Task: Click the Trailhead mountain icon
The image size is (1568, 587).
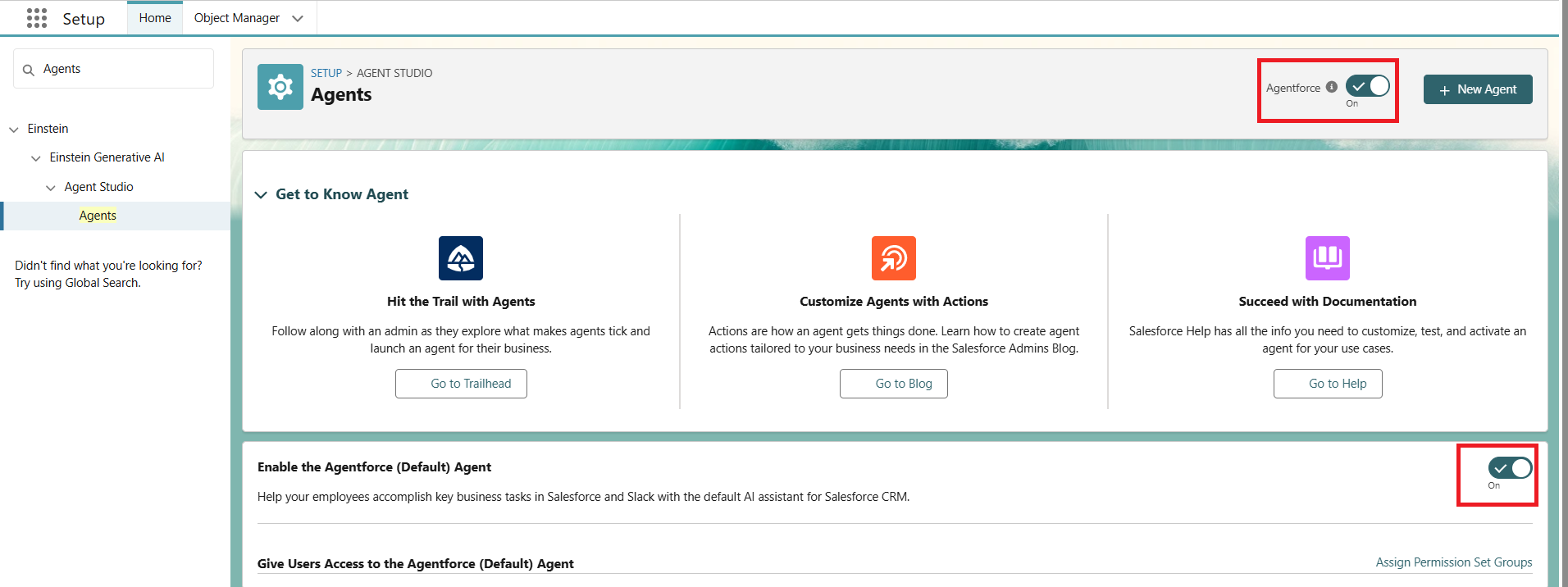Action: pyautogui.click(x=461, y=258)
